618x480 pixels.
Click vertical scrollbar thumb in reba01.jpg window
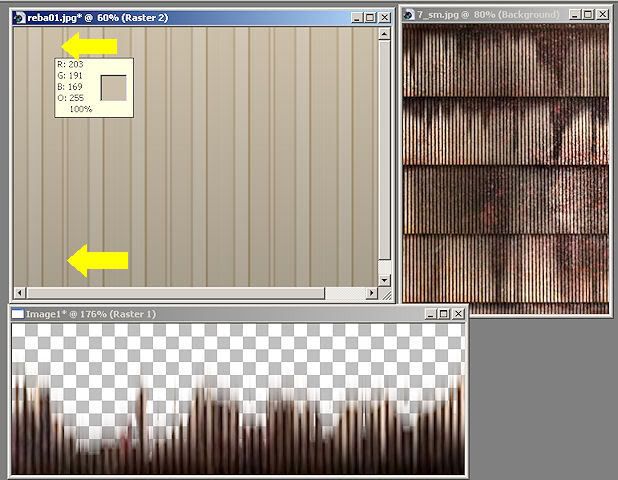pyautogui.click(x=384, y=150)
